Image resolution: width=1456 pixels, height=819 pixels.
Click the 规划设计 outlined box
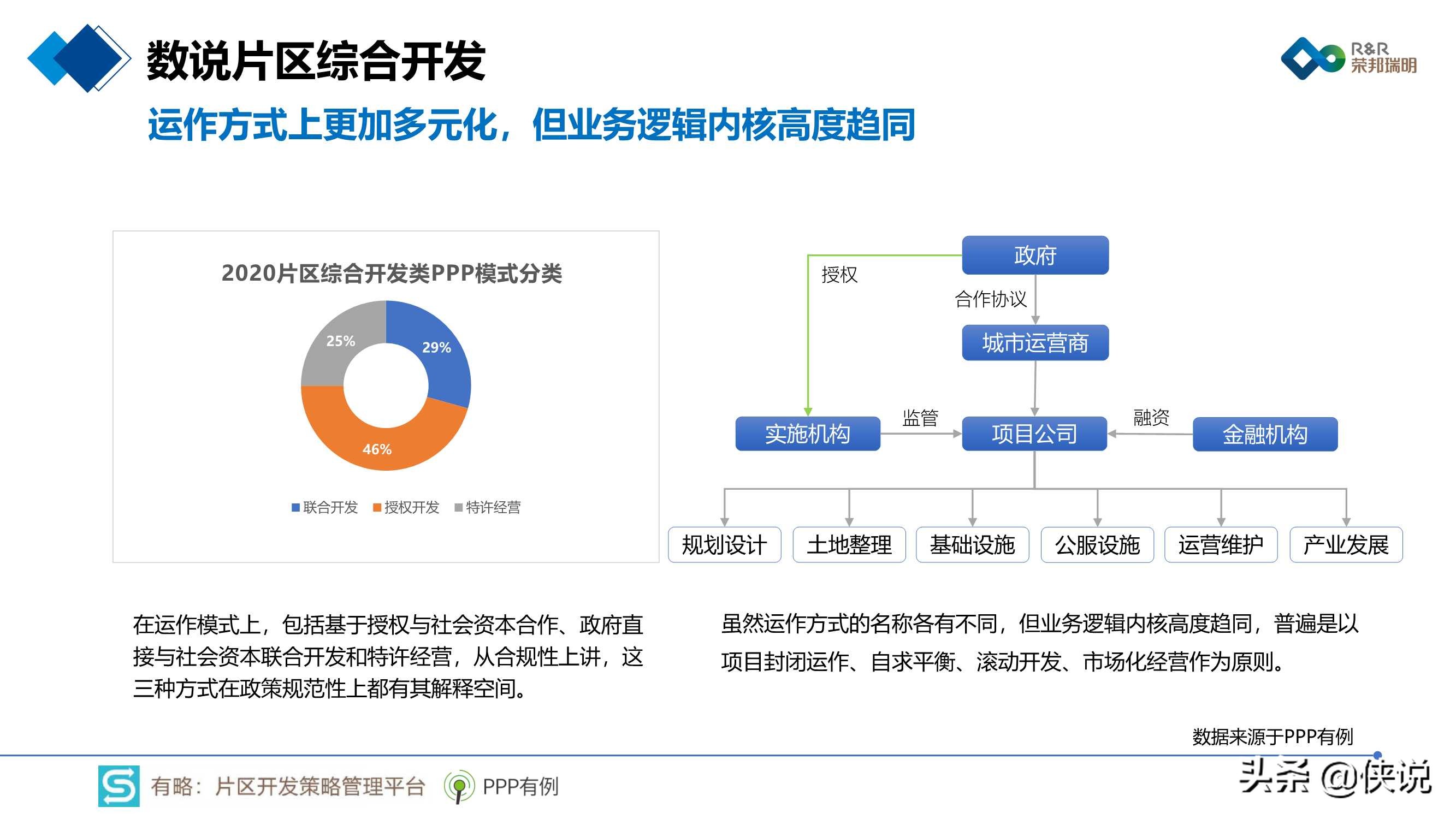point(725,544)
